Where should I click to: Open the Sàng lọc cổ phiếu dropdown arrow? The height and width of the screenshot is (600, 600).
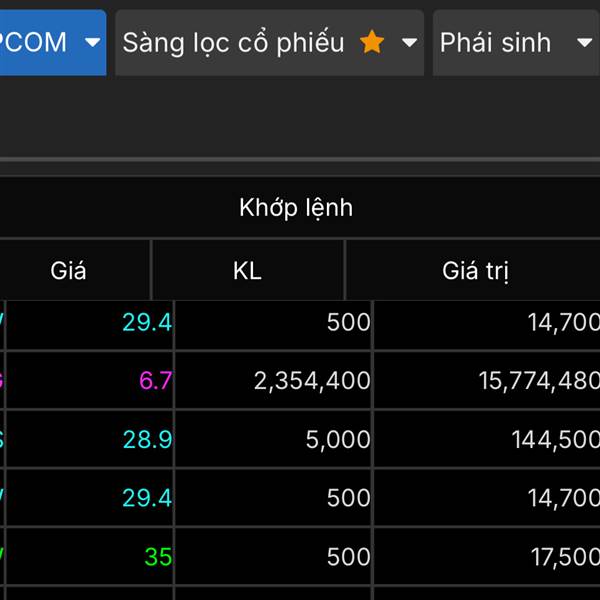click(409, 42)
